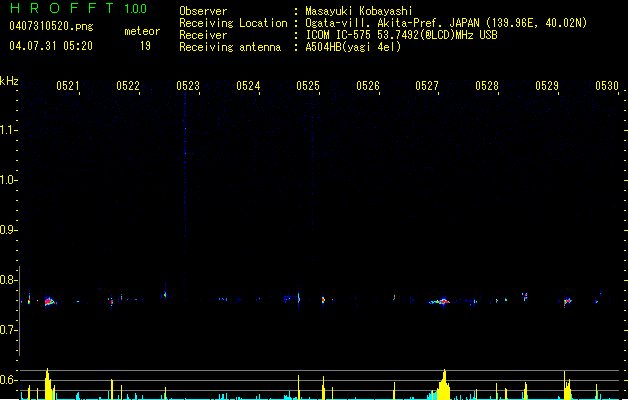The width and height of the screenshot is (629, 400).
Task: Click the 0.6 kHz axis label
Action: 8,380
